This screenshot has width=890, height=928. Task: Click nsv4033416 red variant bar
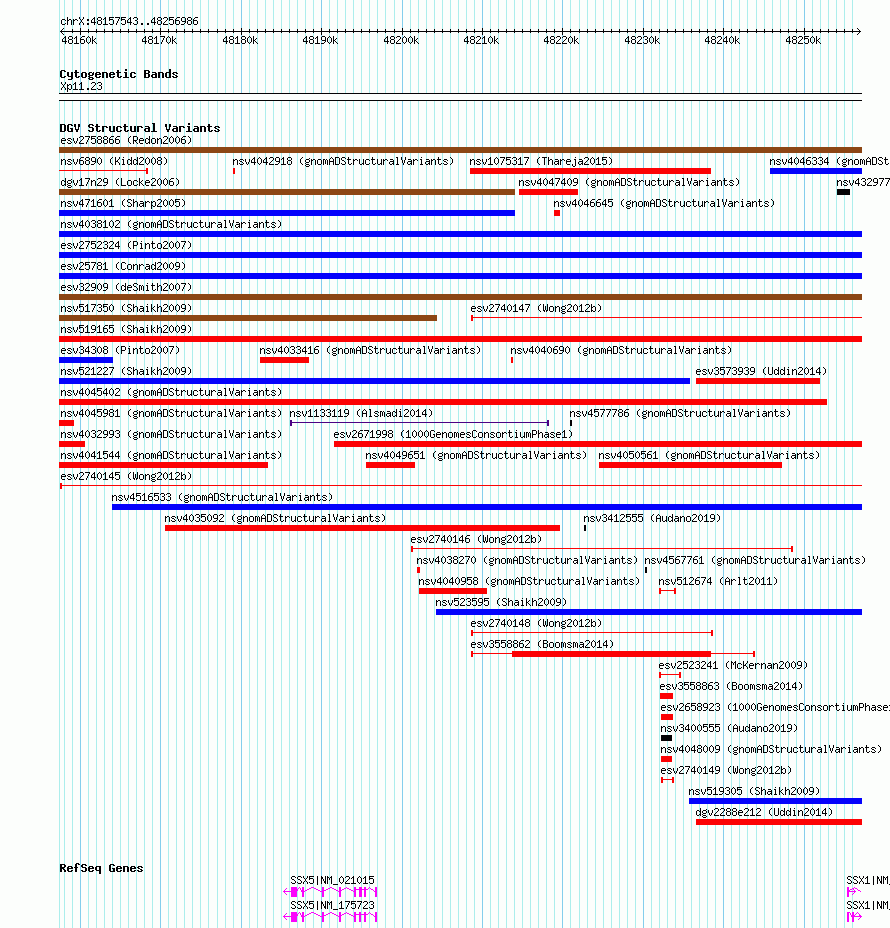(284, 360)
